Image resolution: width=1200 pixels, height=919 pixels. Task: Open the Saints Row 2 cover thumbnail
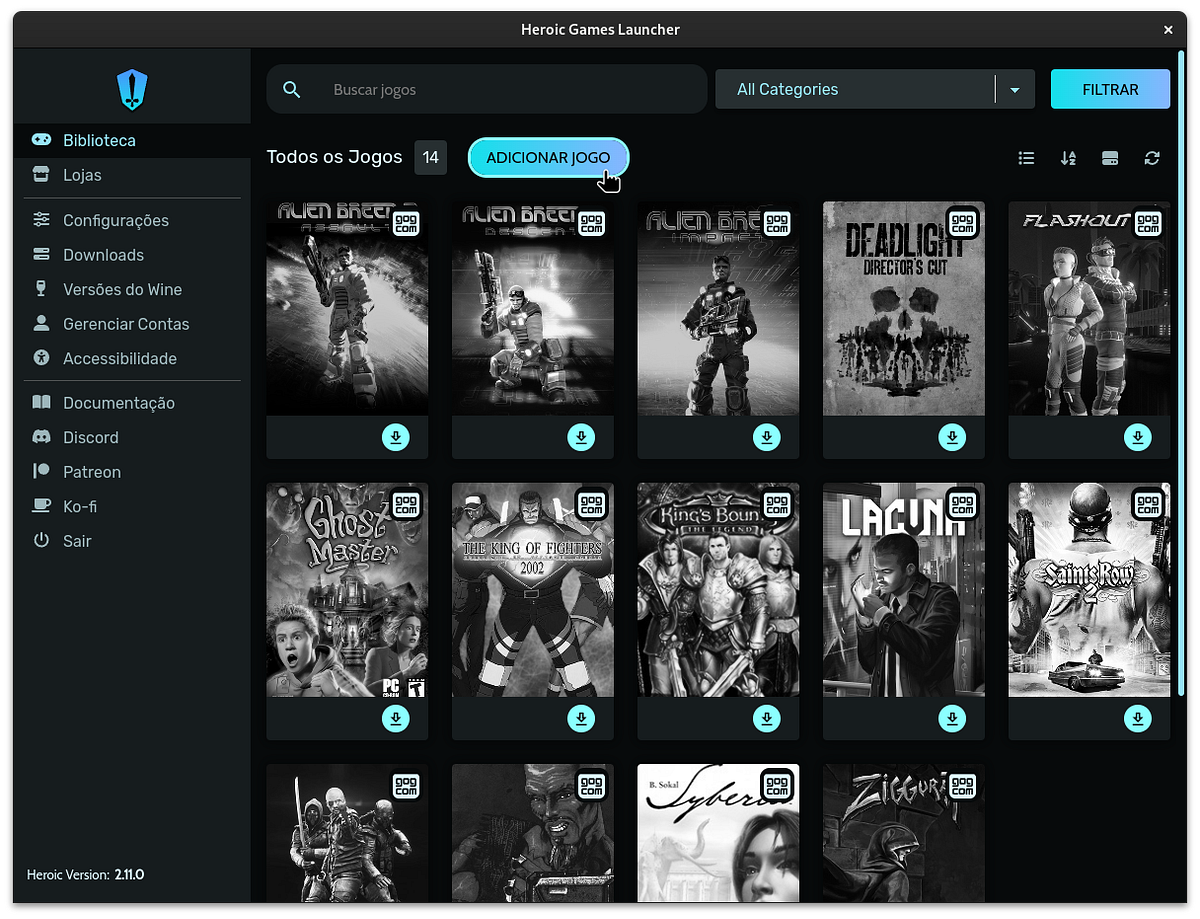point(1089,590)
